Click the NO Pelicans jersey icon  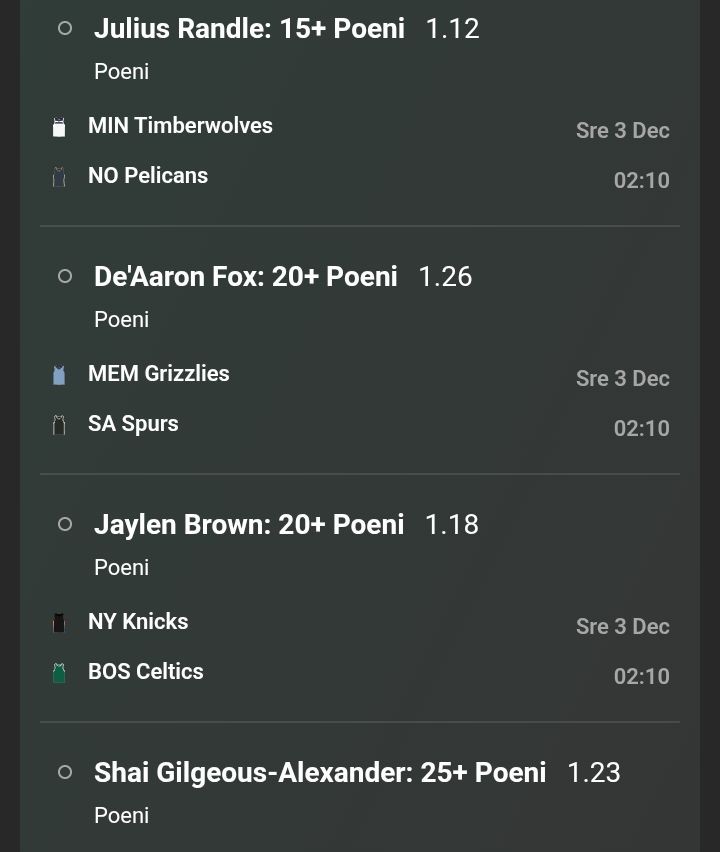point(59,177)
